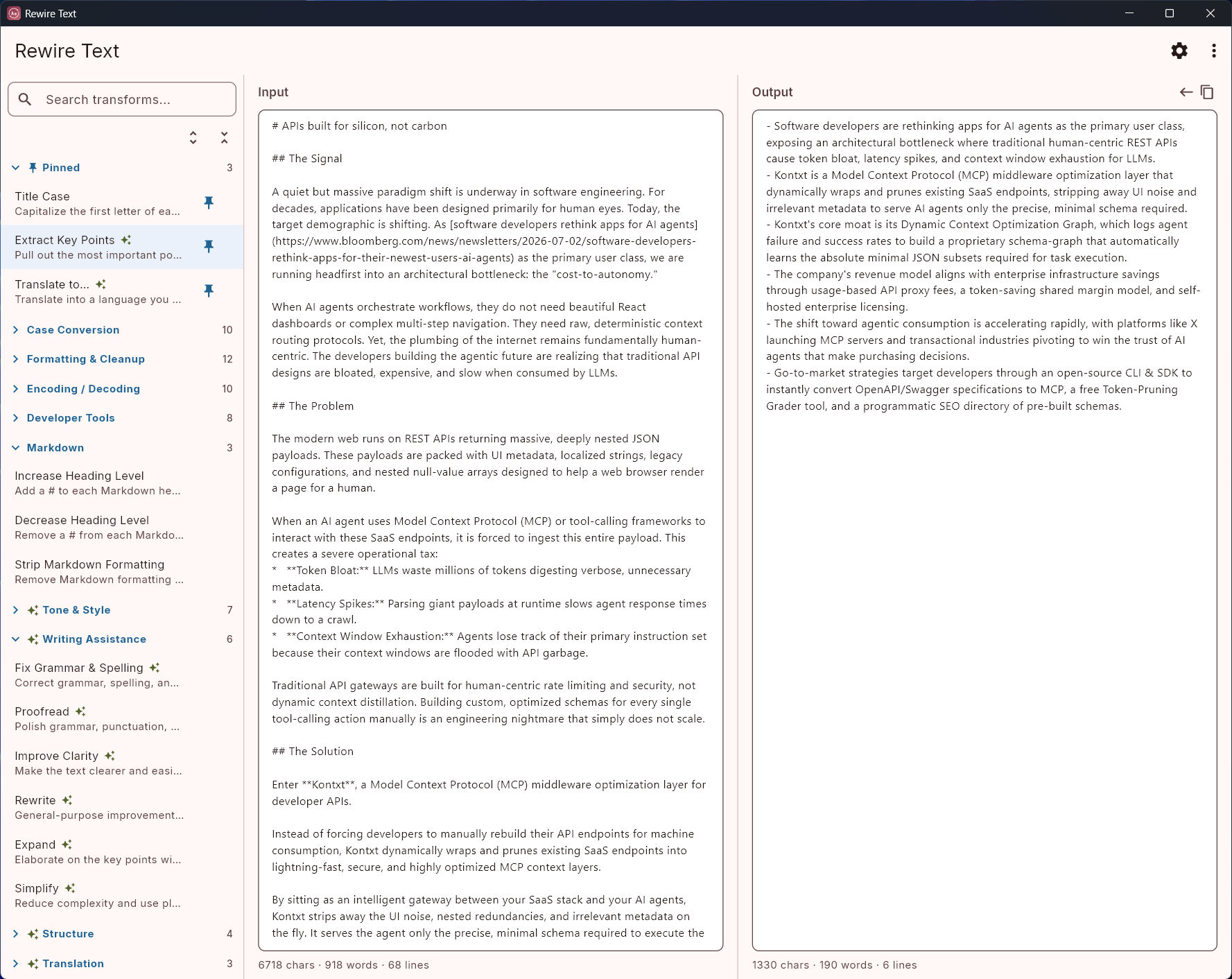Click the search magnifier icon
Image resolution: width=1232 pixels, height=979 pixels.
(25, 99)
